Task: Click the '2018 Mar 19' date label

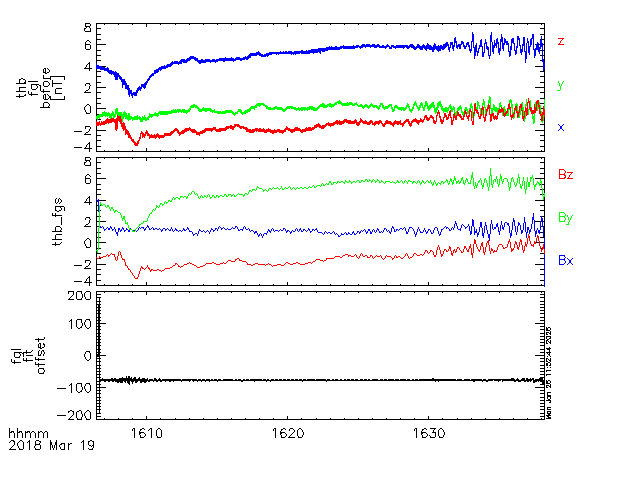Action: [51, 445]
